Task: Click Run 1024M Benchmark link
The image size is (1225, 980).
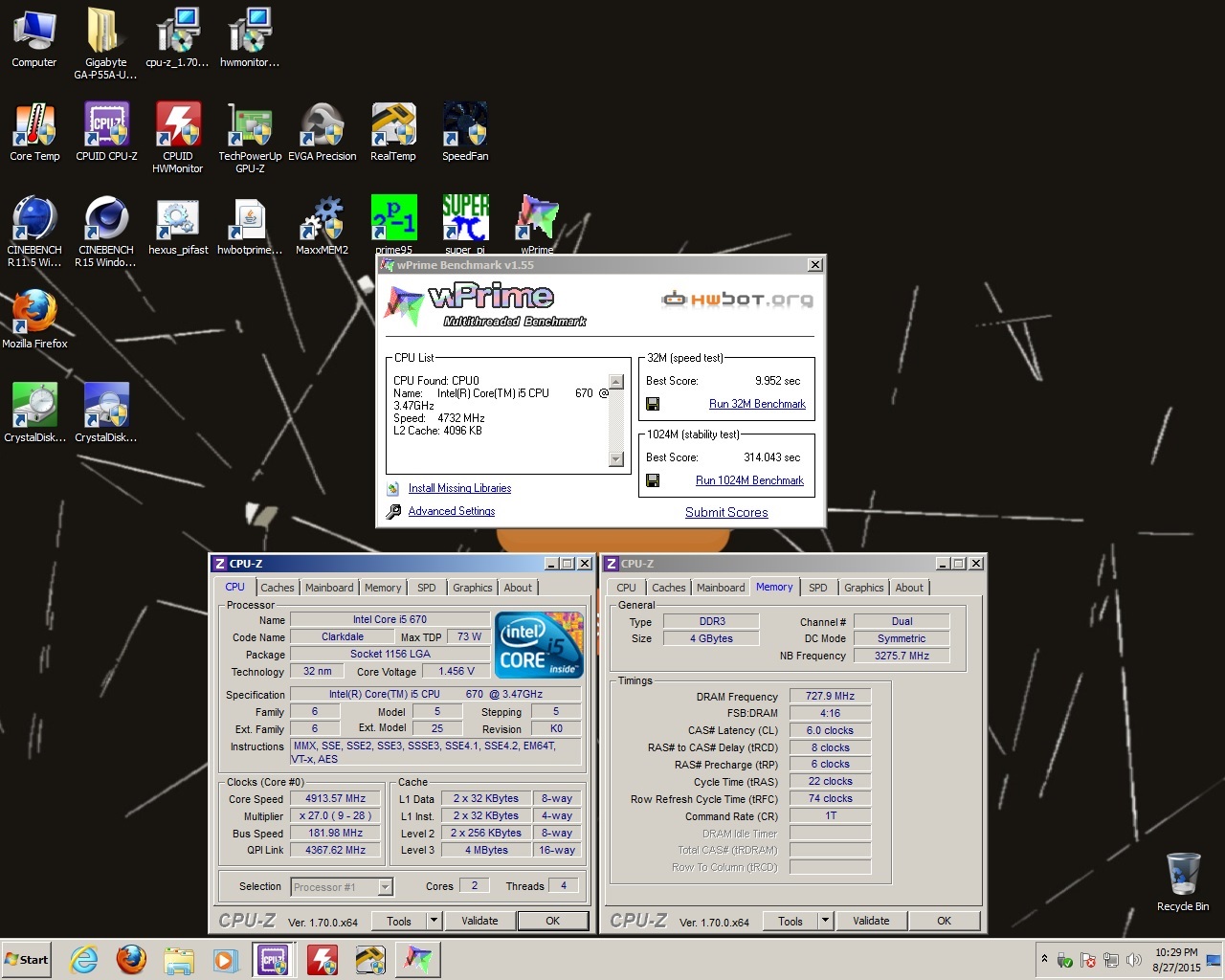Action: pos(749,480)
